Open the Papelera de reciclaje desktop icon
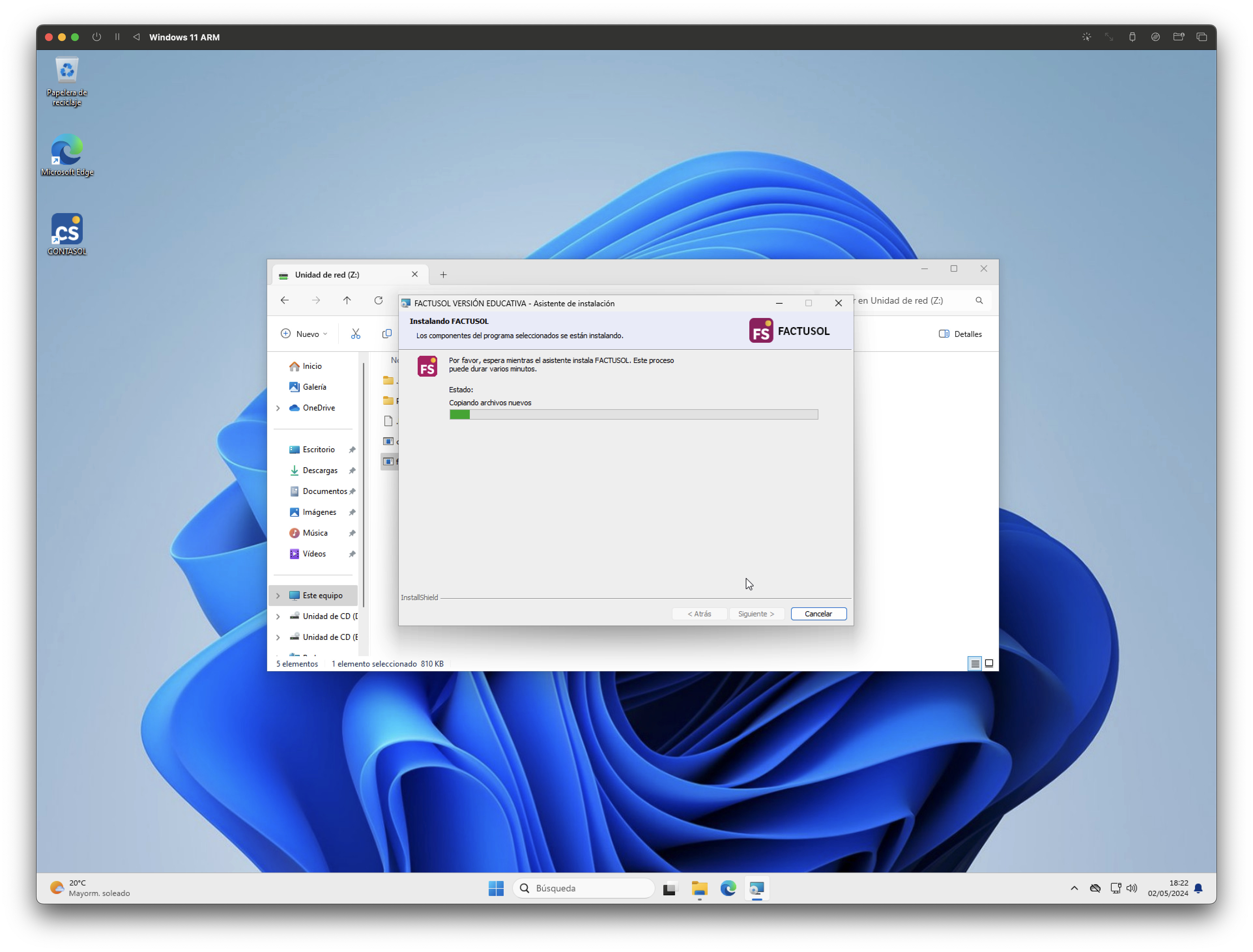The height and width of the screenshot is (952, 1253). pyautogui.click(x=67, y=81)
